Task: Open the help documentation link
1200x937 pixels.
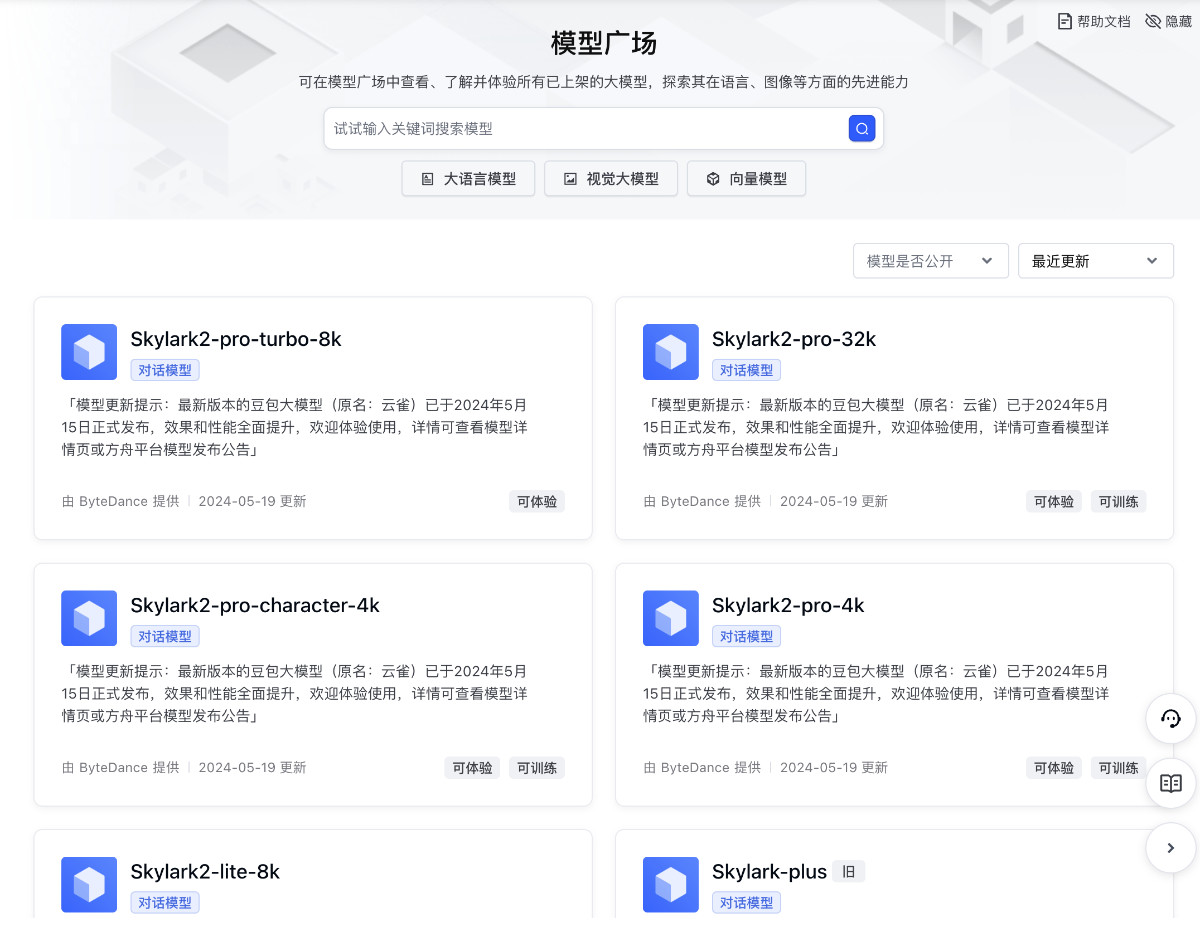Action: tap(1094, 21)
